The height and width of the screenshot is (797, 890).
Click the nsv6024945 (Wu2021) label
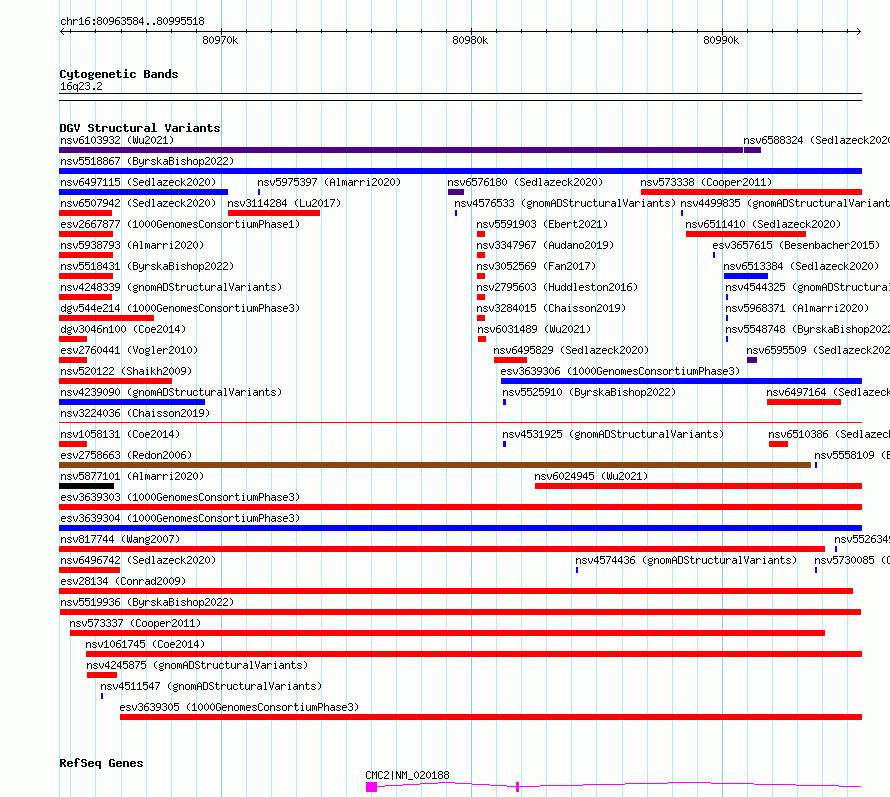(591, 476)
